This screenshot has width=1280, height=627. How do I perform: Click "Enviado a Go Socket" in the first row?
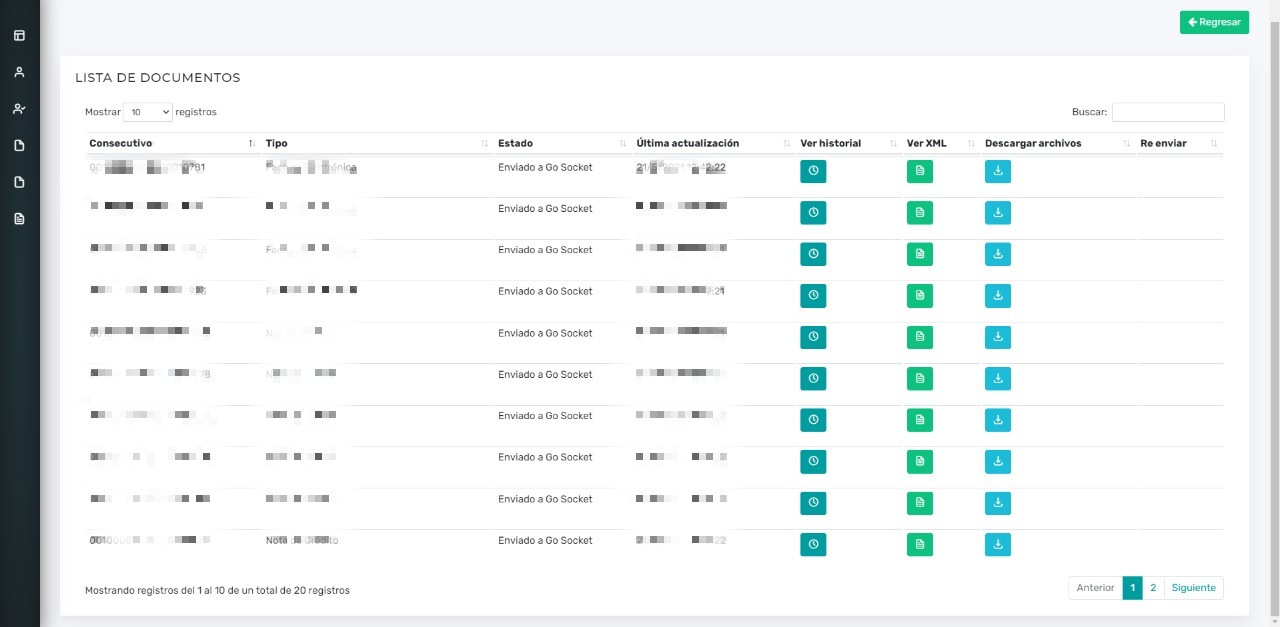coord(545,168)
